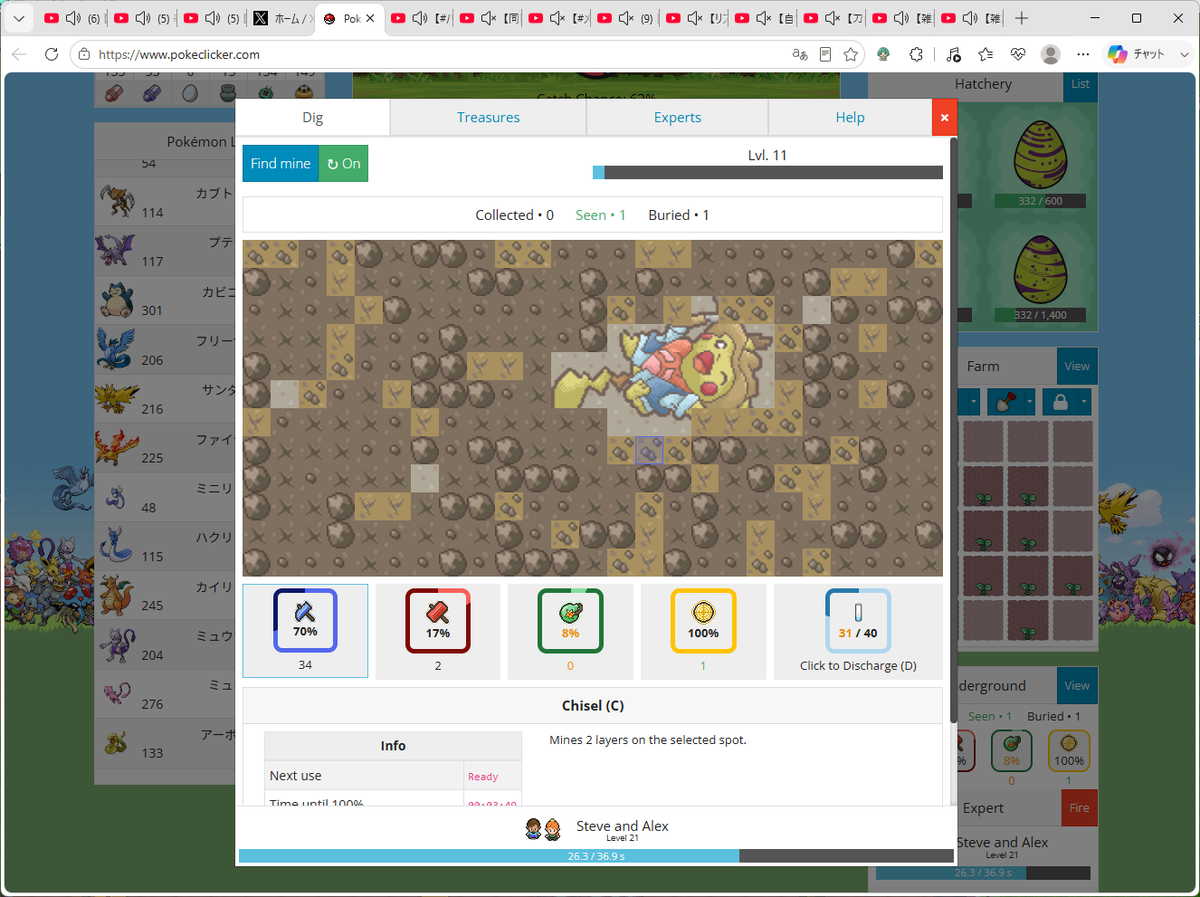Open the tab search chevron dropdown
The height and width of the screenshot is (897, 1200).
pyautogui.click(x=18, y=18)
